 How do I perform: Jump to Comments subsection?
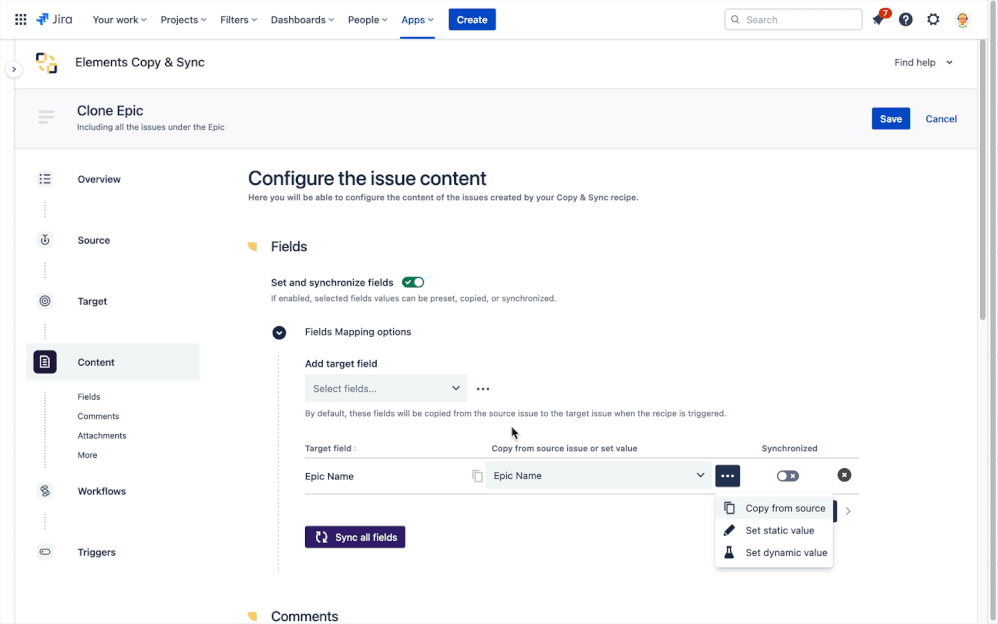coord(99,416)
